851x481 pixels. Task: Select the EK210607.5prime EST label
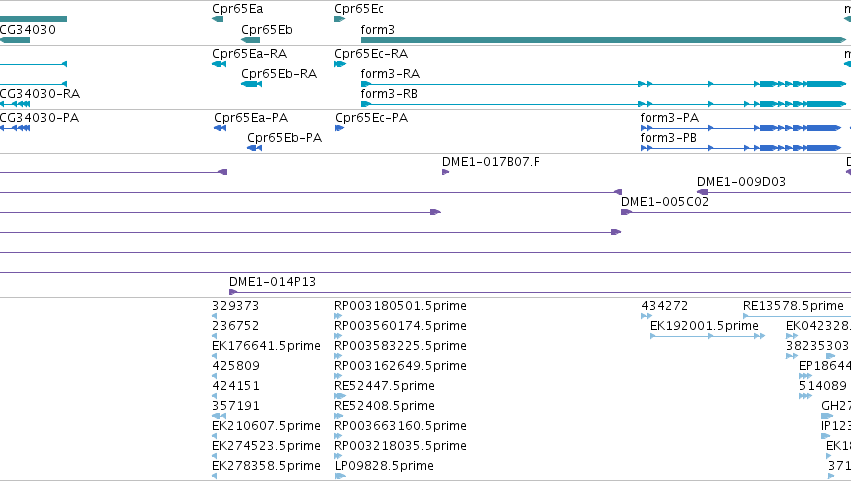[266, 426]
